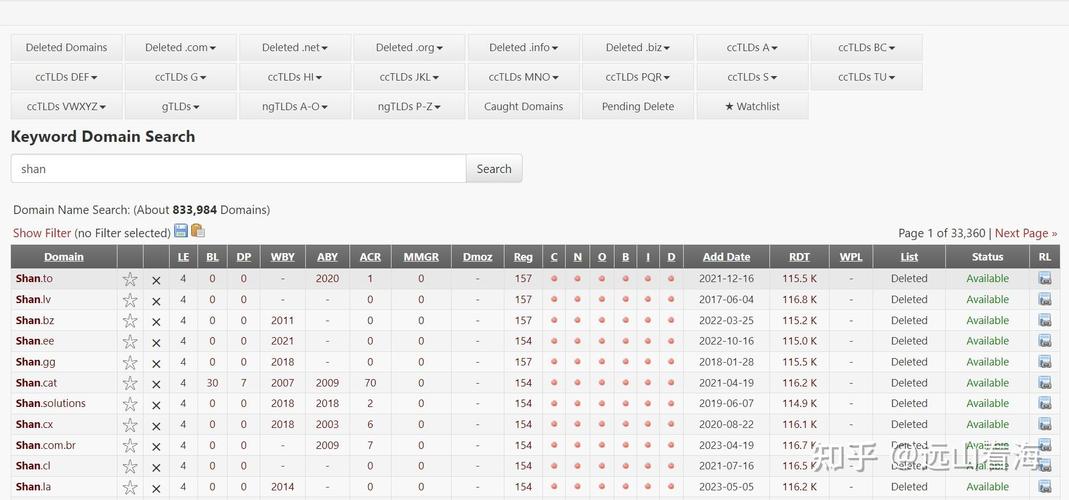
Task: Star Shan.solutions to add to watchlist
Action: click(x=130, y=404)
